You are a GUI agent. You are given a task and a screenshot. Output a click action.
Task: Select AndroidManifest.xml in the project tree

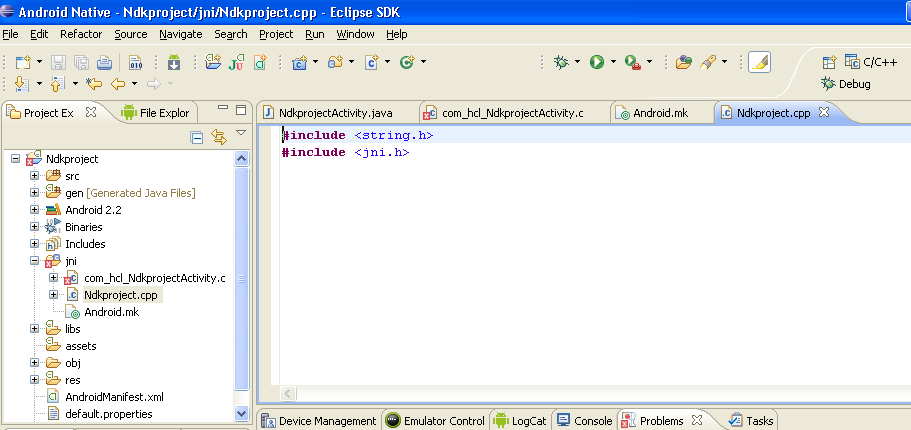click(113, 397)
